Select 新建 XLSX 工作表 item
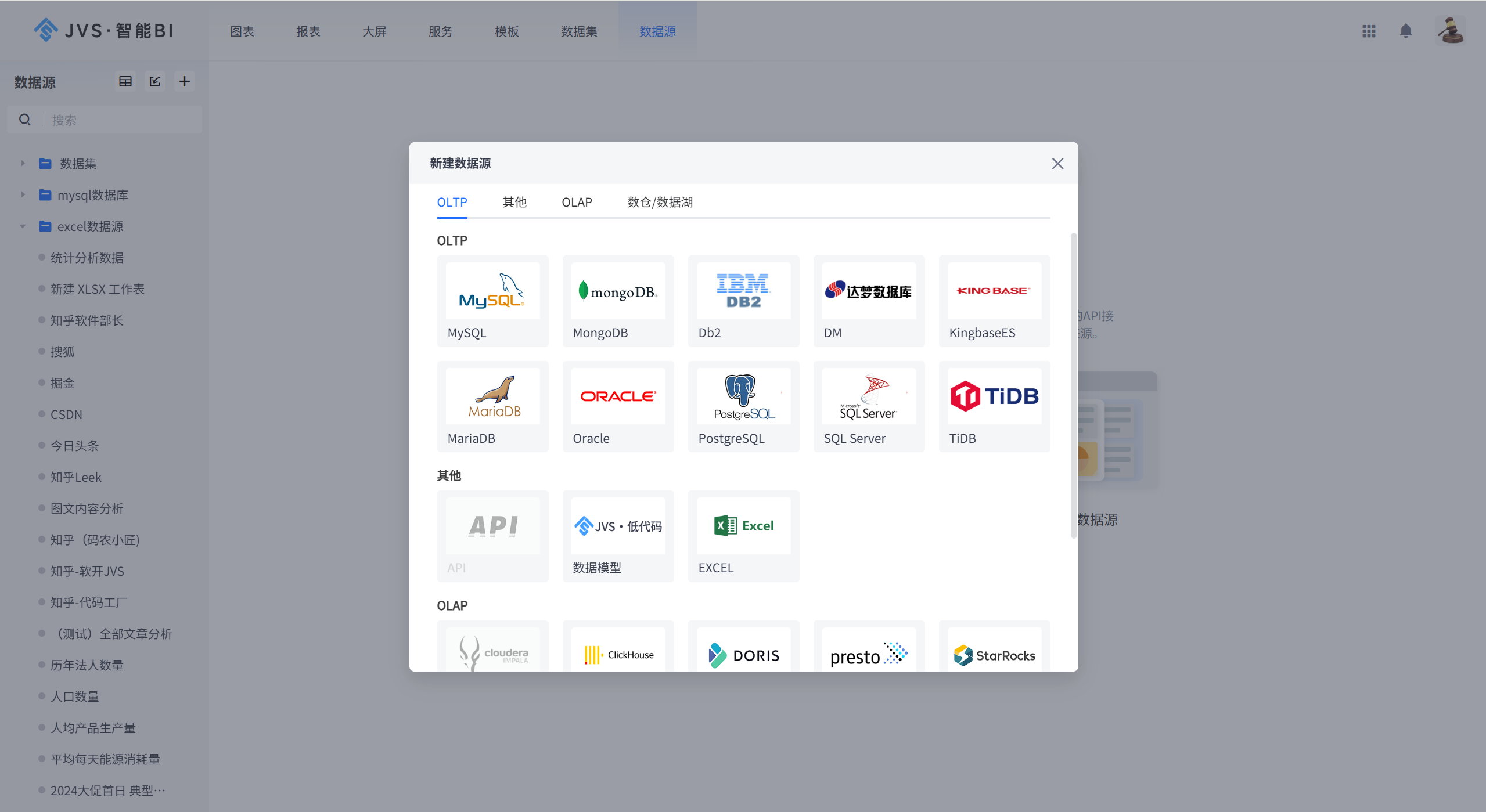 pos(98,289)
